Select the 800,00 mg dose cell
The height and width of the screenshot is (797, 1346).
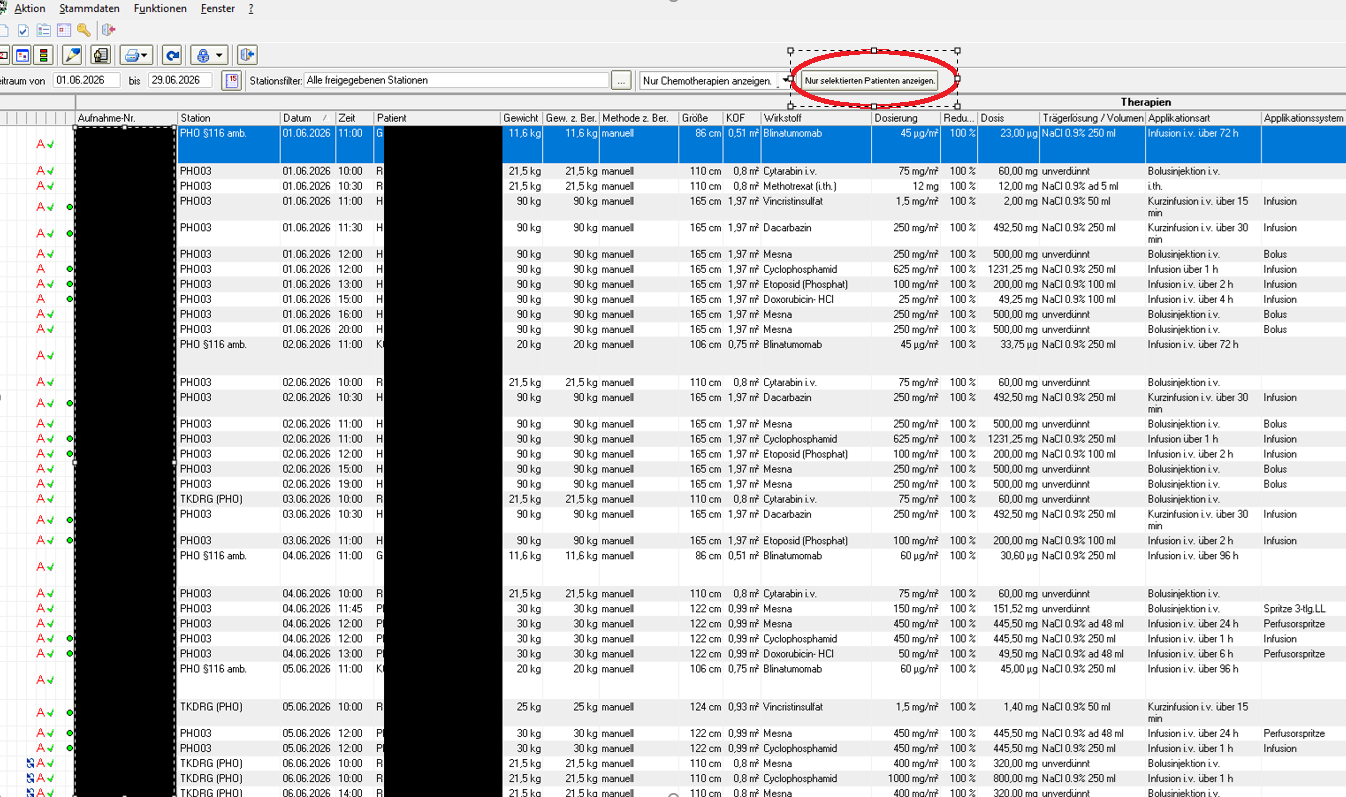coord(1008,778)
